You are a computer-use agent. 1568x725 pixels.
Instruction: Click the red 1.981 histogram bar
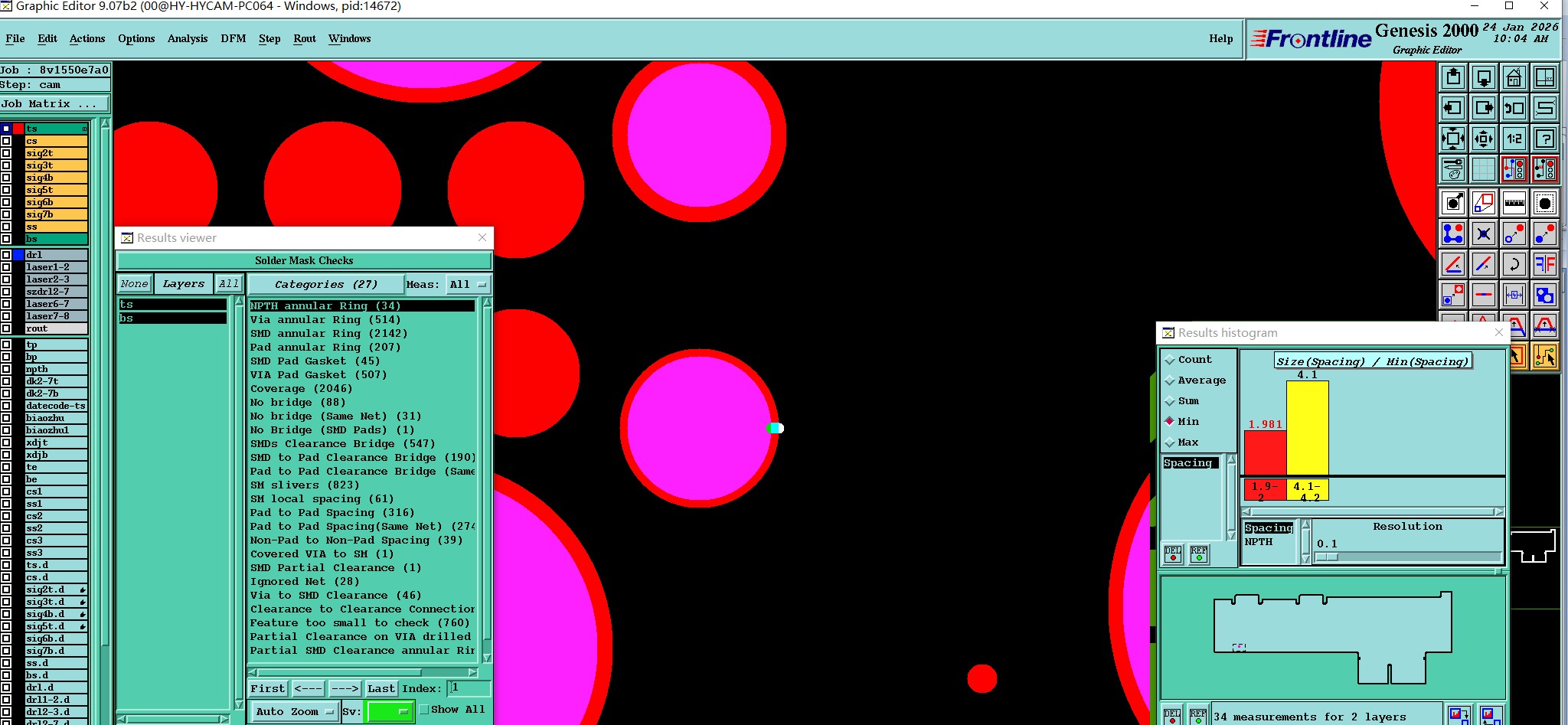[x=1266, y=452]
